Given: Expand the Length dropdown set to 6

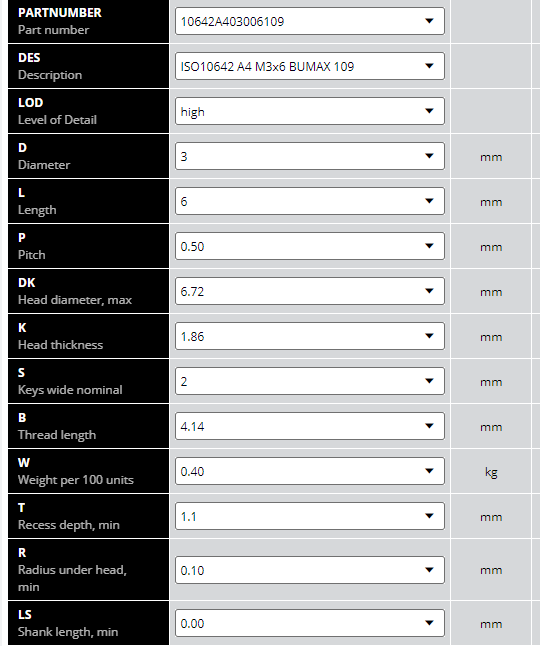Looking at the screenshot, I should 310,201.
